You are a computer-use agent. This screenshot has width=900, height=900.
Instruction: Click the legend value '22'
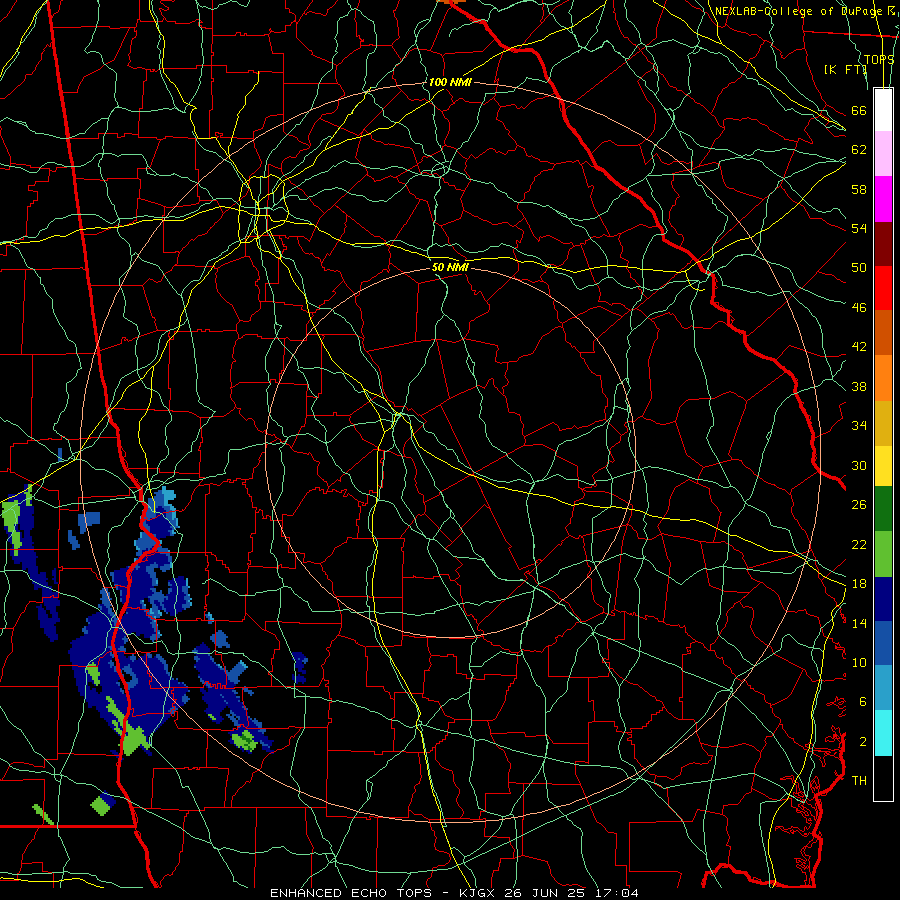click(x=859, y=545)
